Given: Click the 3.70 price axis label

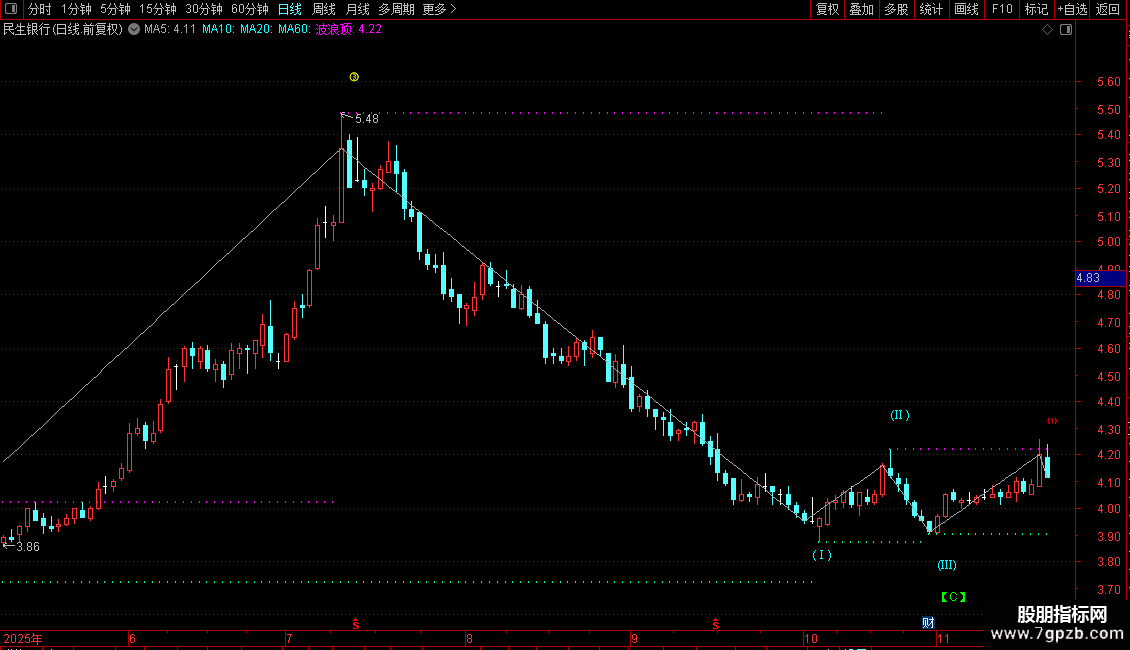Looking at the screenshot, I should tap(1108, 589).
